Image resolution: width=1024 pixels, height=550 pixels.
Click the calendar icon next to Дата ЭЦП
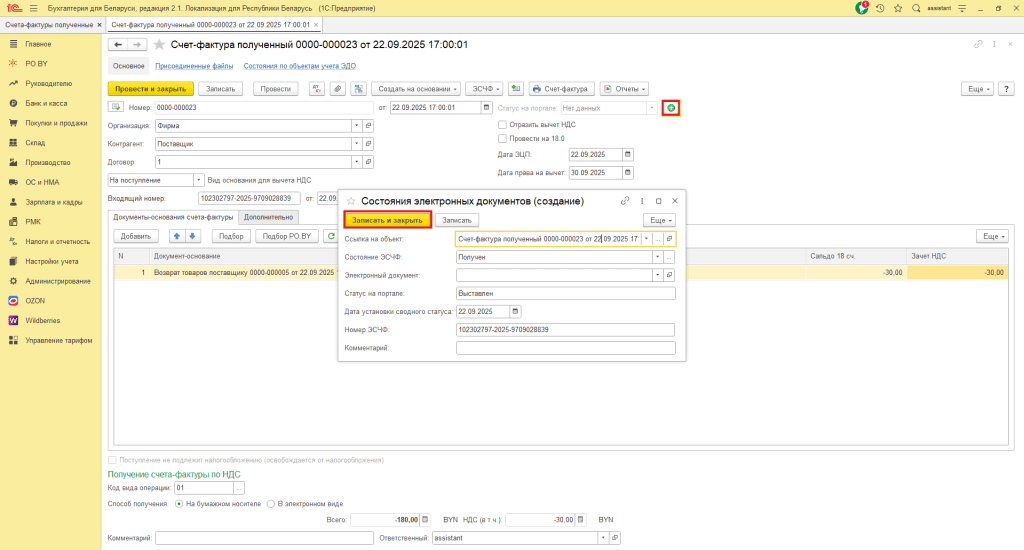627,155
